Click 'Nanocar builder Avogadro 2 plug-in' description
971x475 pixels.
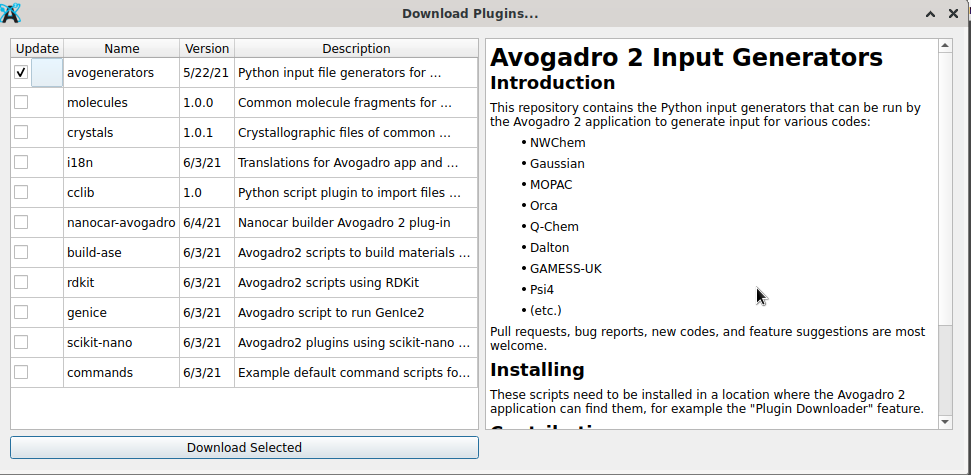[356, 222]
